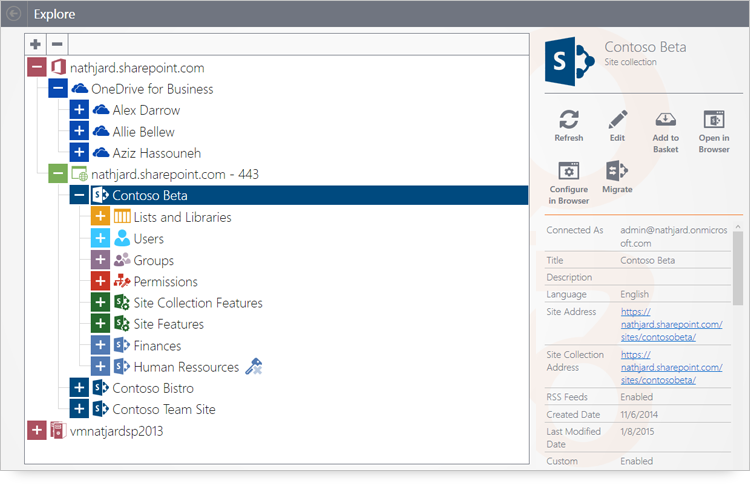This screenshot has height=485, width=750.
Task: Select the vmnatjardsp2013 label
Action: [x=116, y=431]
